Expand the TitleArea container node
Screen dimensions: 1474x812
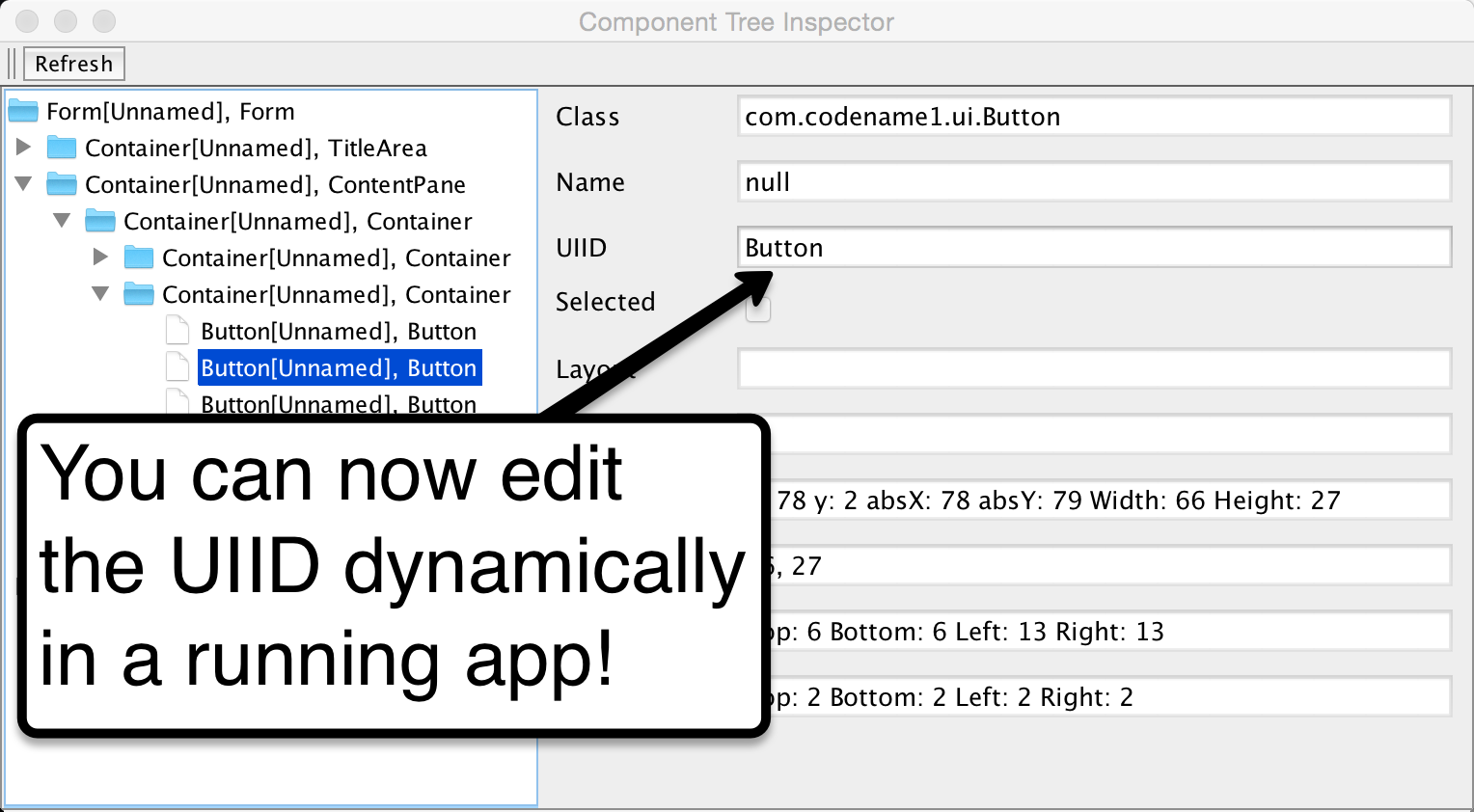point(23,147)
